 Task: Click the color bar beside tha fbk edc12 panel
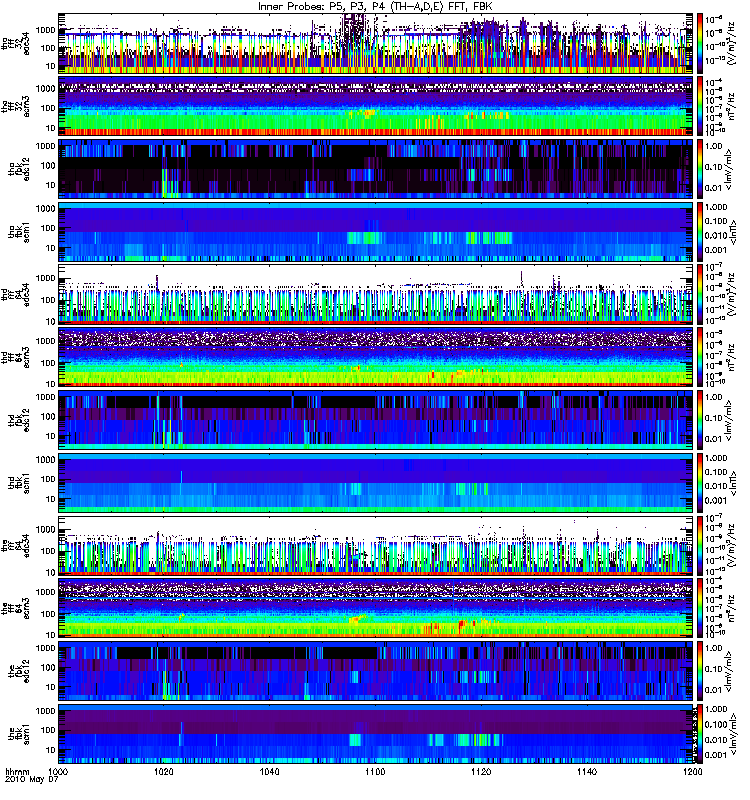tap(700, 169)
